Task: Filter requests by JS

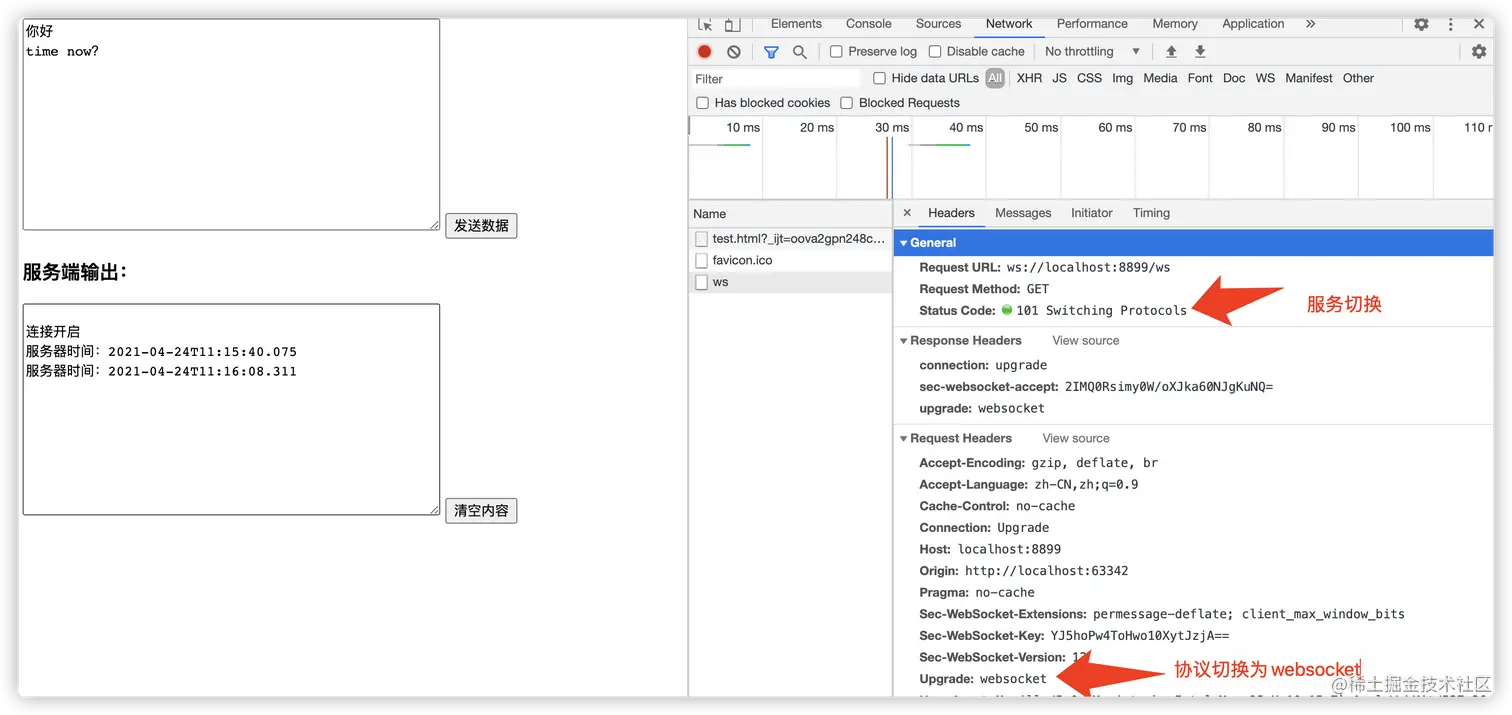Action: click(x=1059, y=78)
